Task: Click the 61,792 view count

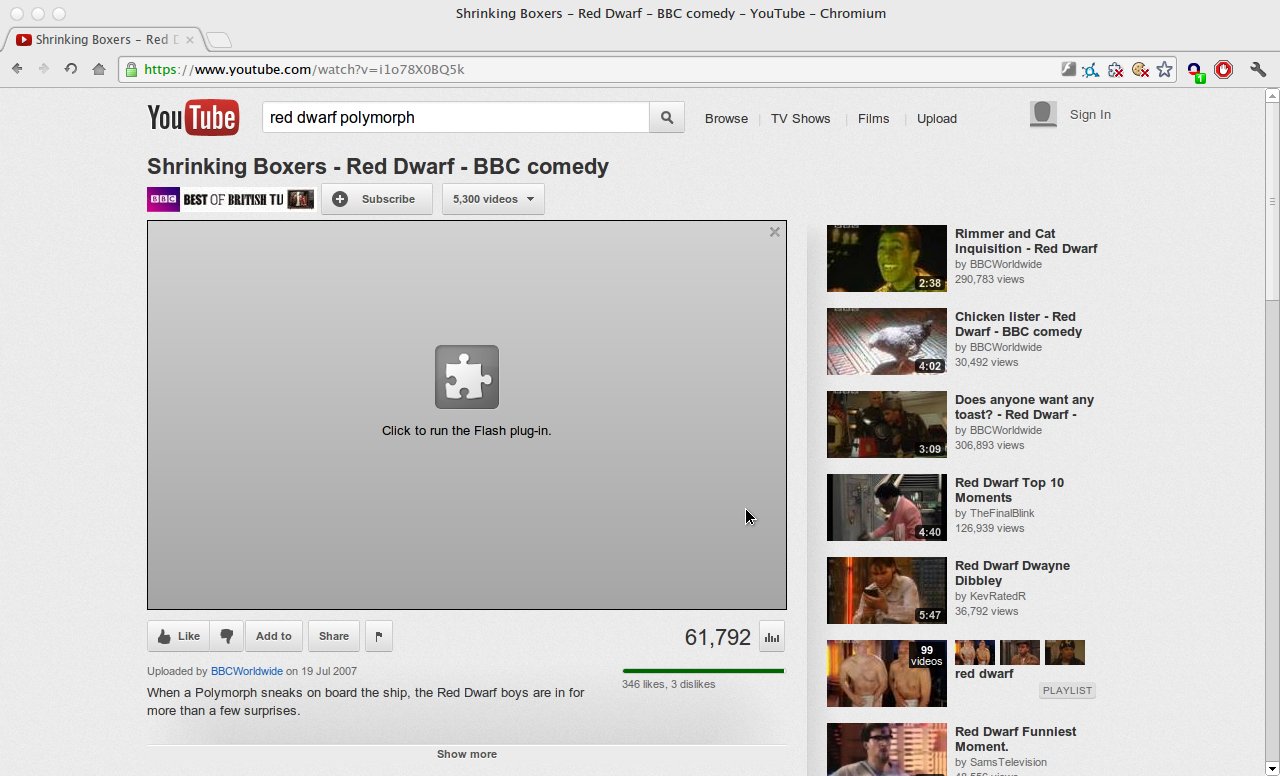Action: [717, 637]
